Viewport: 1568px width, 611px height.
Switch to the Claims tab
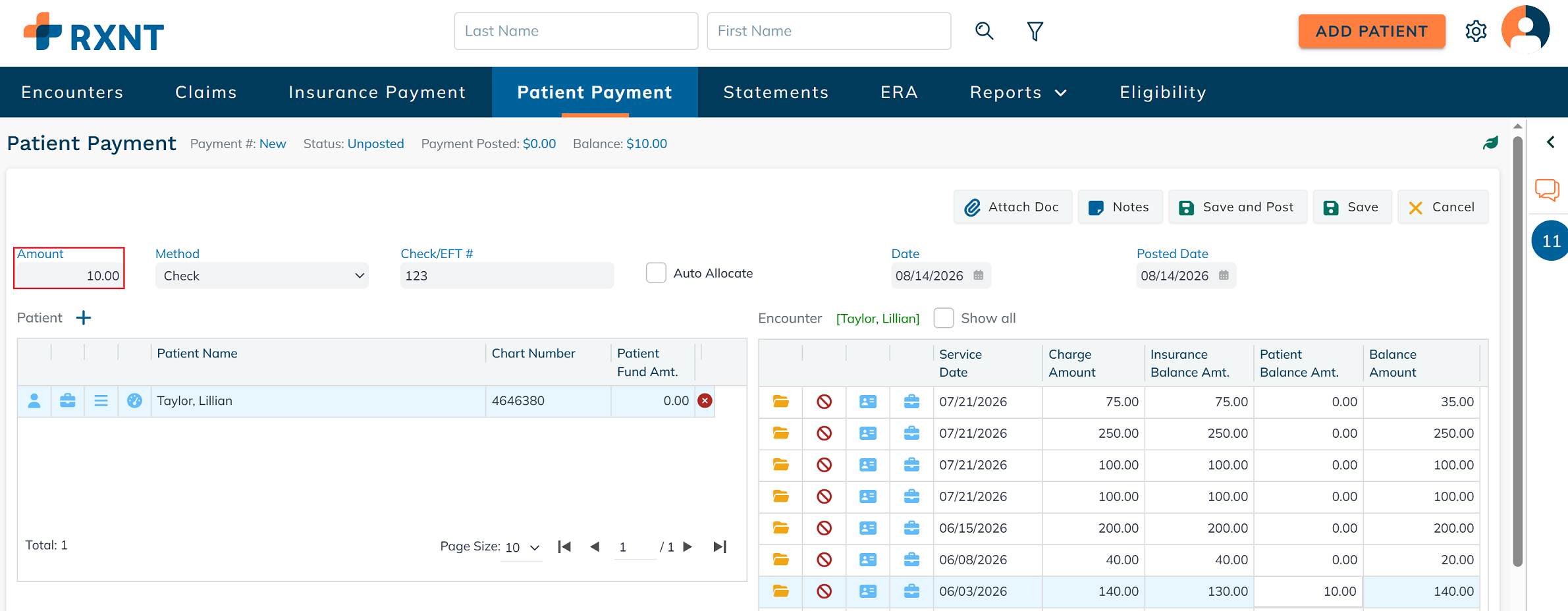tap(206, 92)
